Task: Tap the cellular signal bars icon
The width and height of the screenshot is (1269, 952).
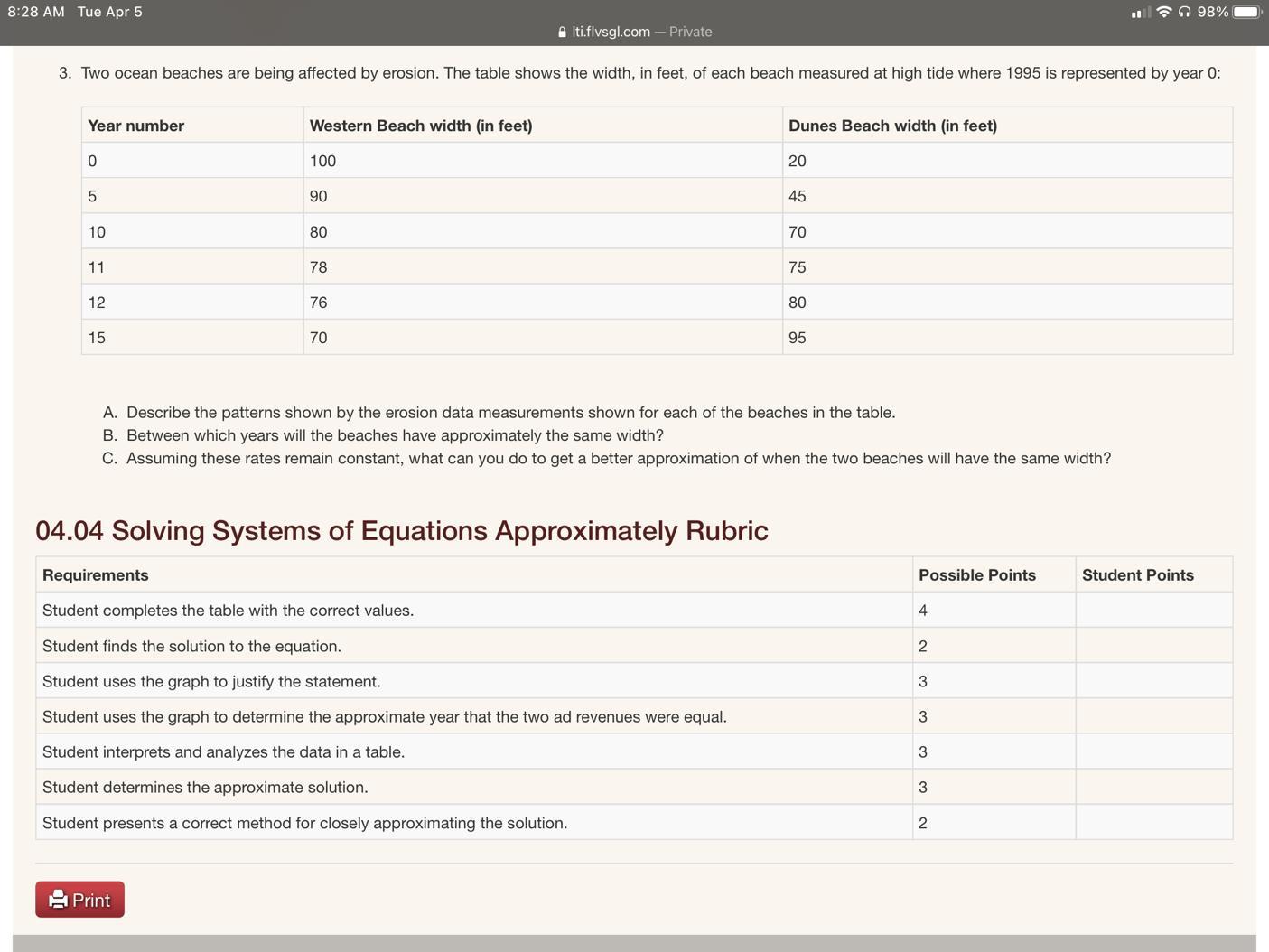Action: pos(1141,12)
